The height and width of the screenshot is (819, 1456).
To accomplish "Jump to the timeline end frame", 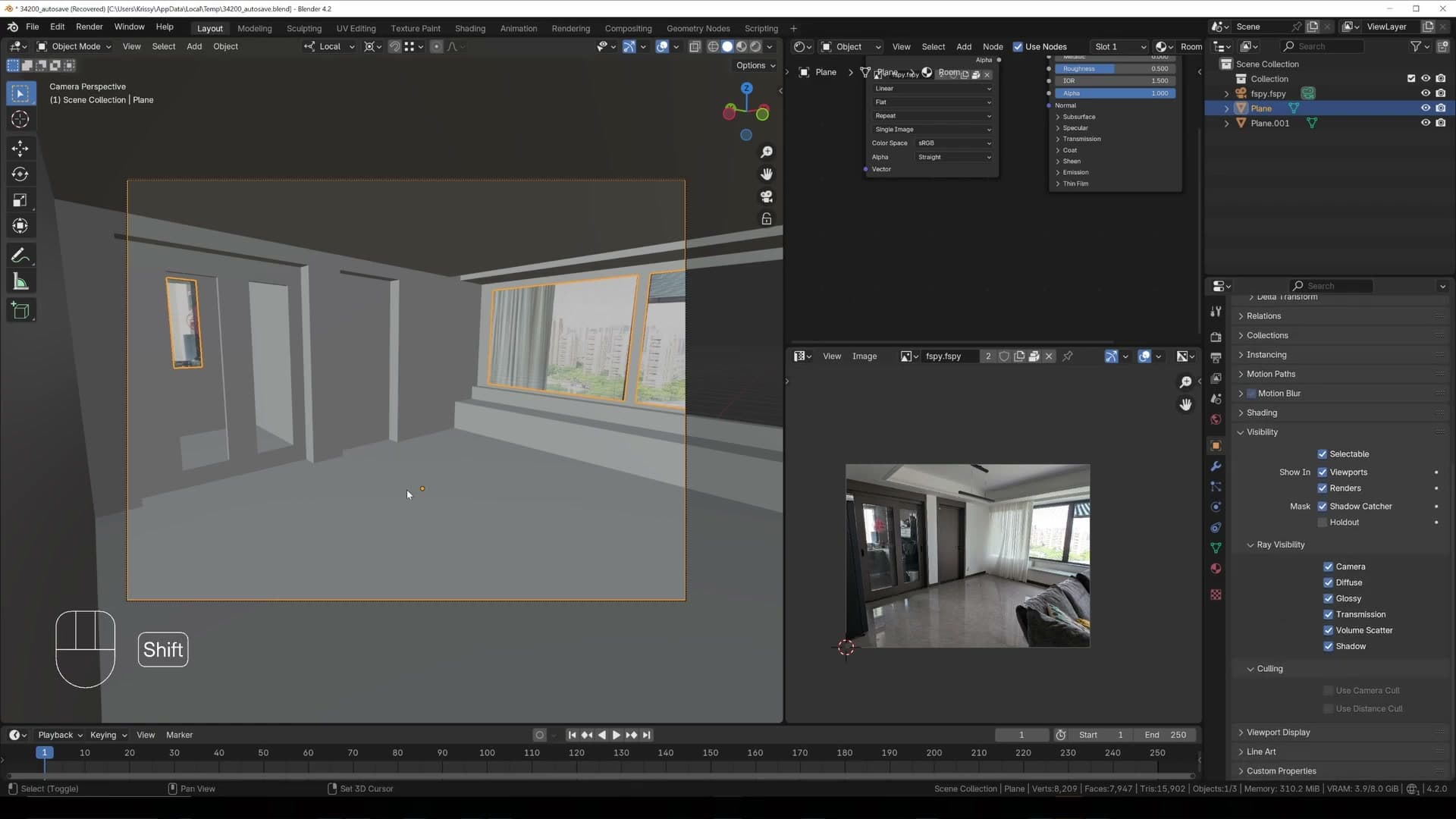I will click(647, 736).
